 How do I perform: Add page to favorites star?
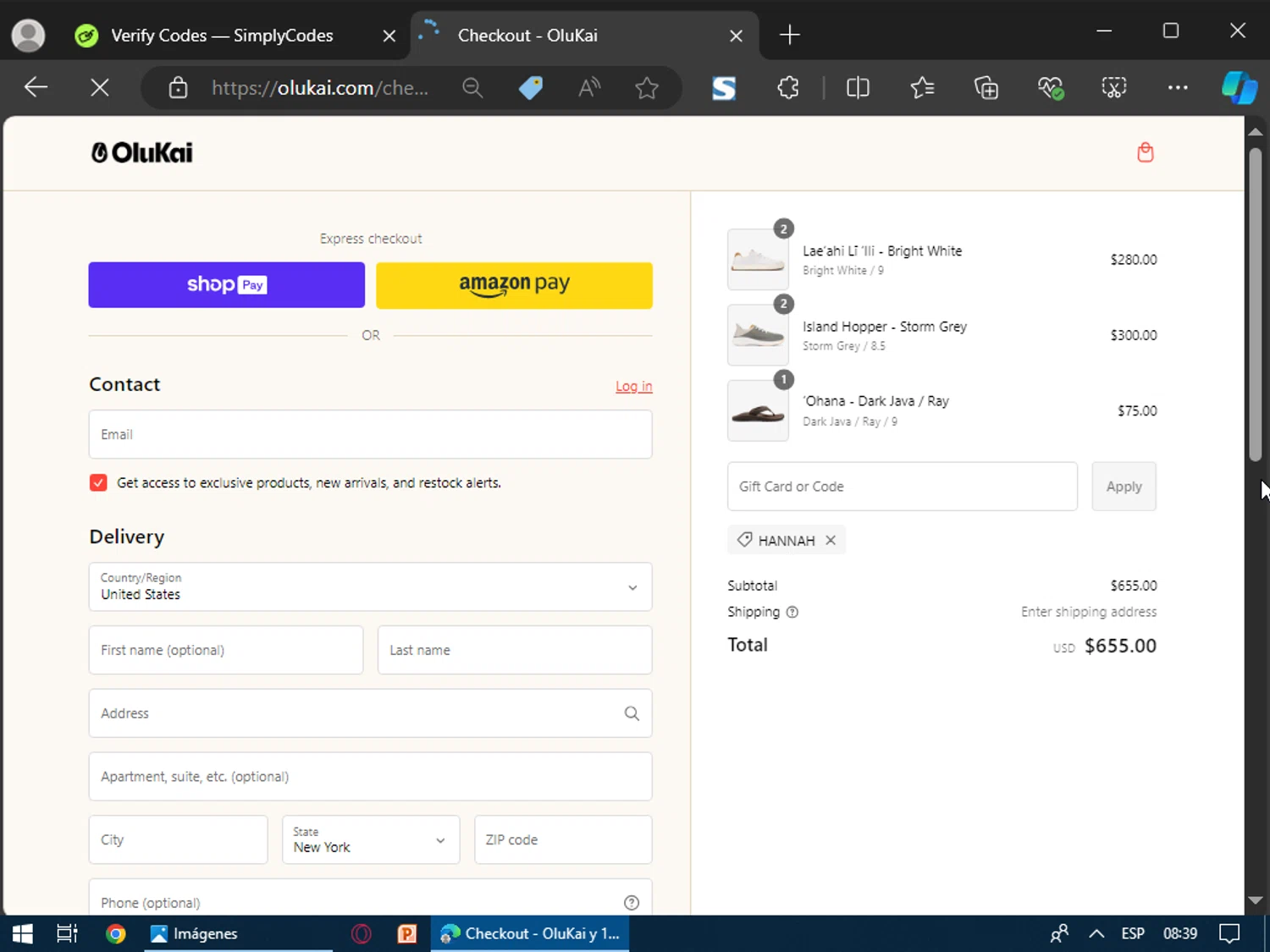[647, 87]
